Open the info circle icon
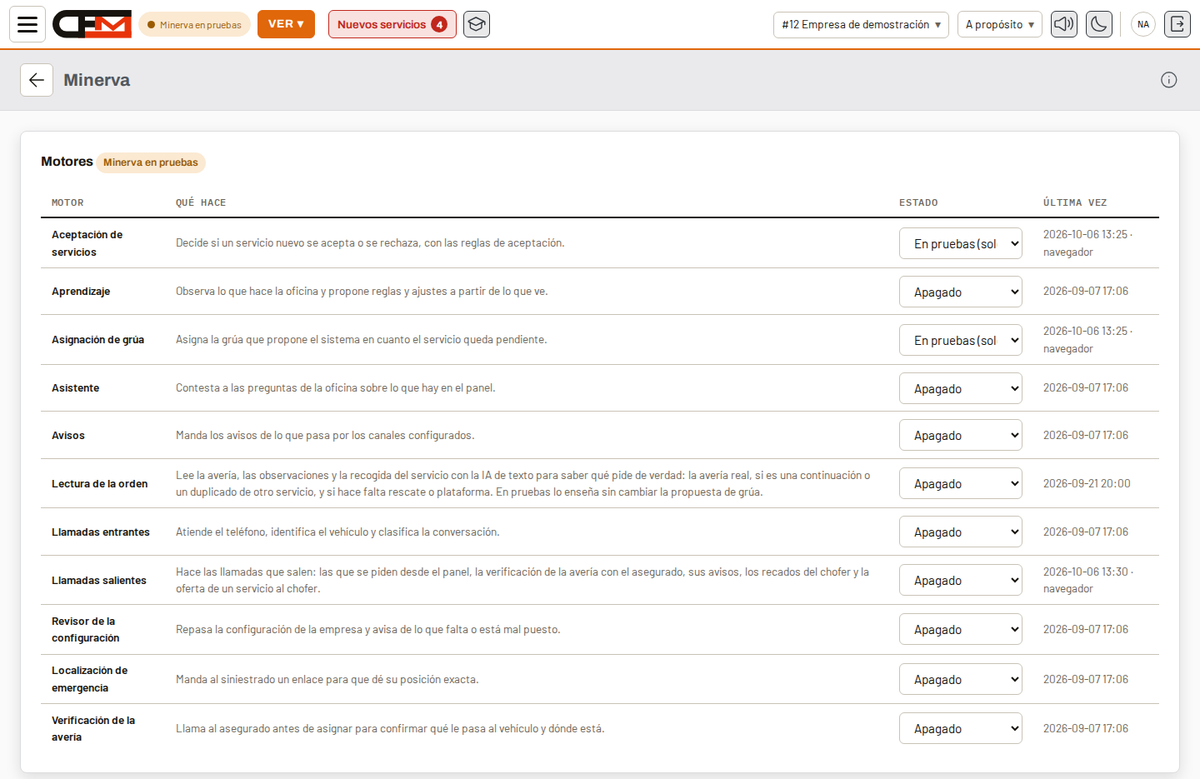Viewport: 1200px width, 779px height. pos(1168,80)
